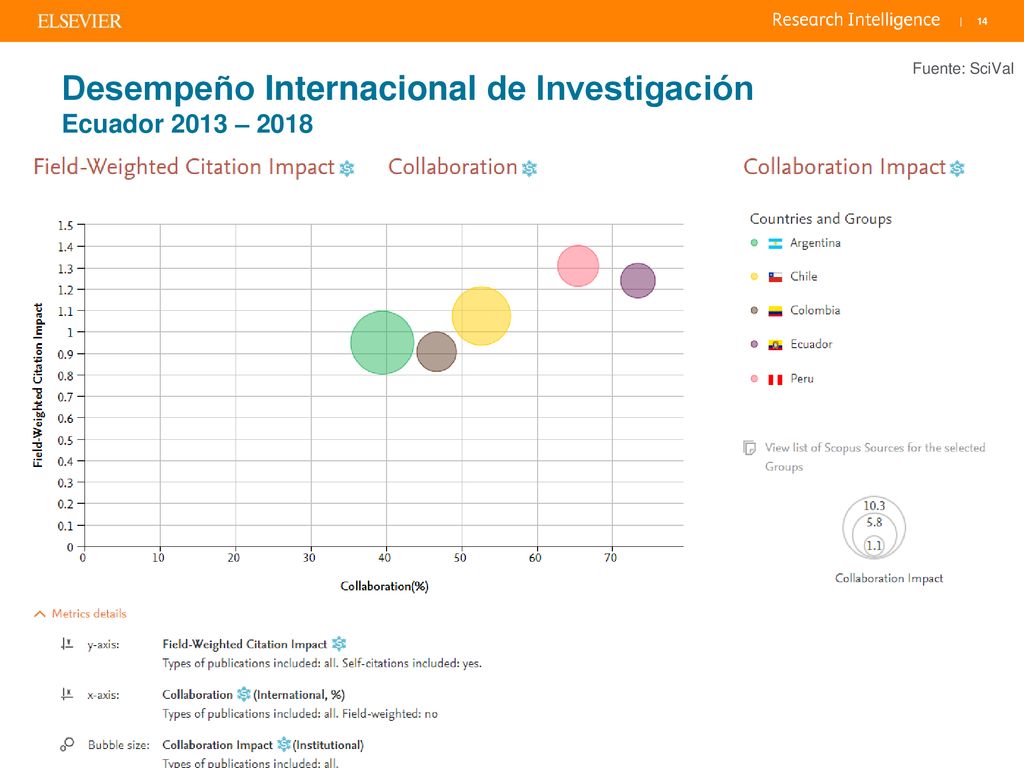The width and height of the screenshot is (1024, 768).
Task: Click the snowflake icon beside Collaboration Impact heading
Action: 957,168
